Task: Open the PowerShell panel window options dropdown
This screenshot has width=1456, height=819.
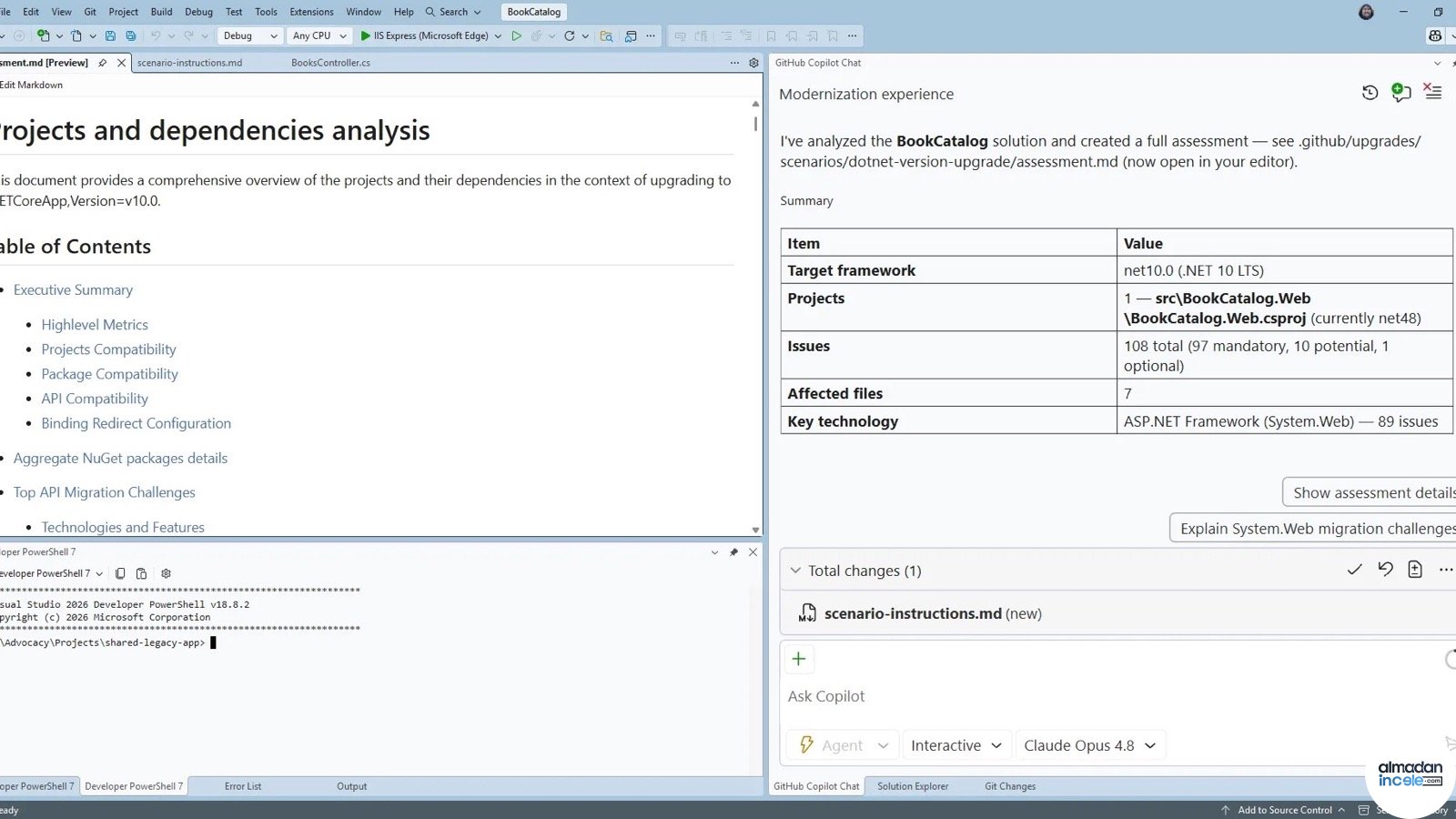Action: coord(714,551)
